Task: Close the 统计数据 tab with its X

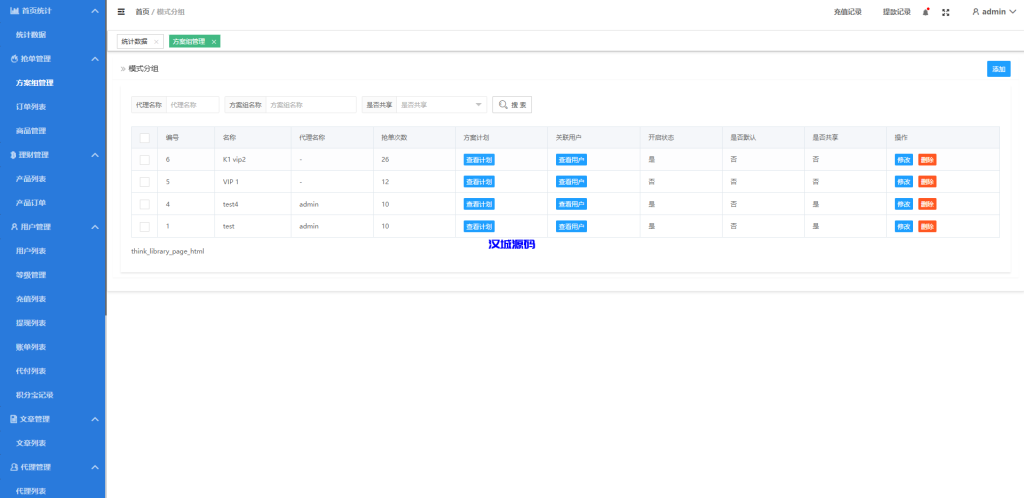Action: pos(156,42)
